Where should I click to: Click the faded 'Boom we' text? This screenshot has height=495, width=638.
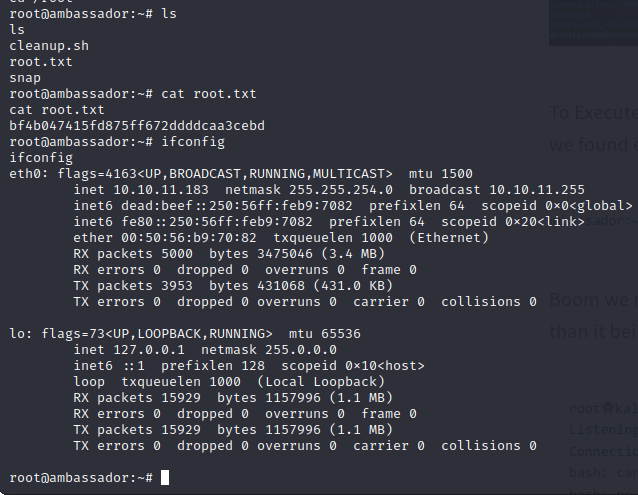point(594,300)
